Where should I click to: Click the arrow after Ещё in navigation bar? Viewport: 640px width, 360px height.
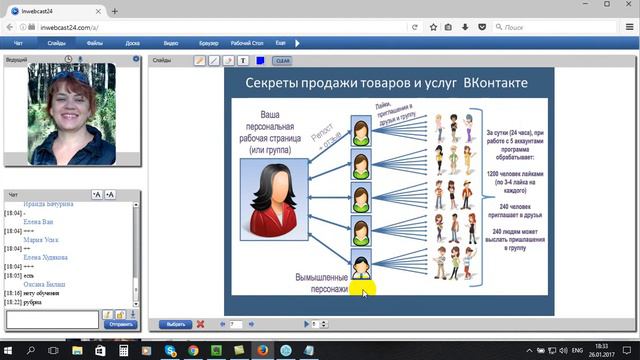[x=298, y=43]
